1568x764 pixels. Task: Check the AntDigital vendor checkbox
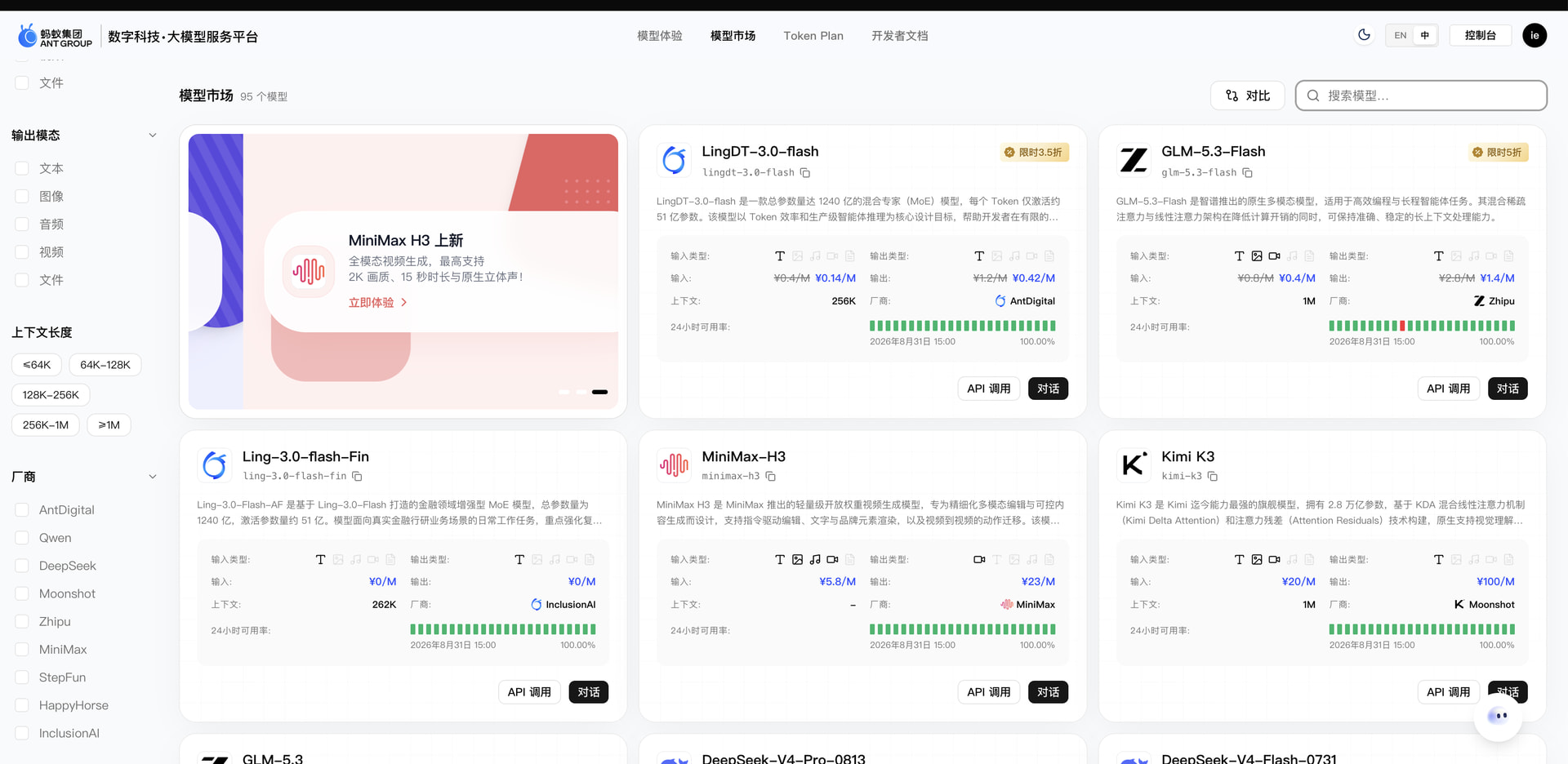tap(22, 510)
